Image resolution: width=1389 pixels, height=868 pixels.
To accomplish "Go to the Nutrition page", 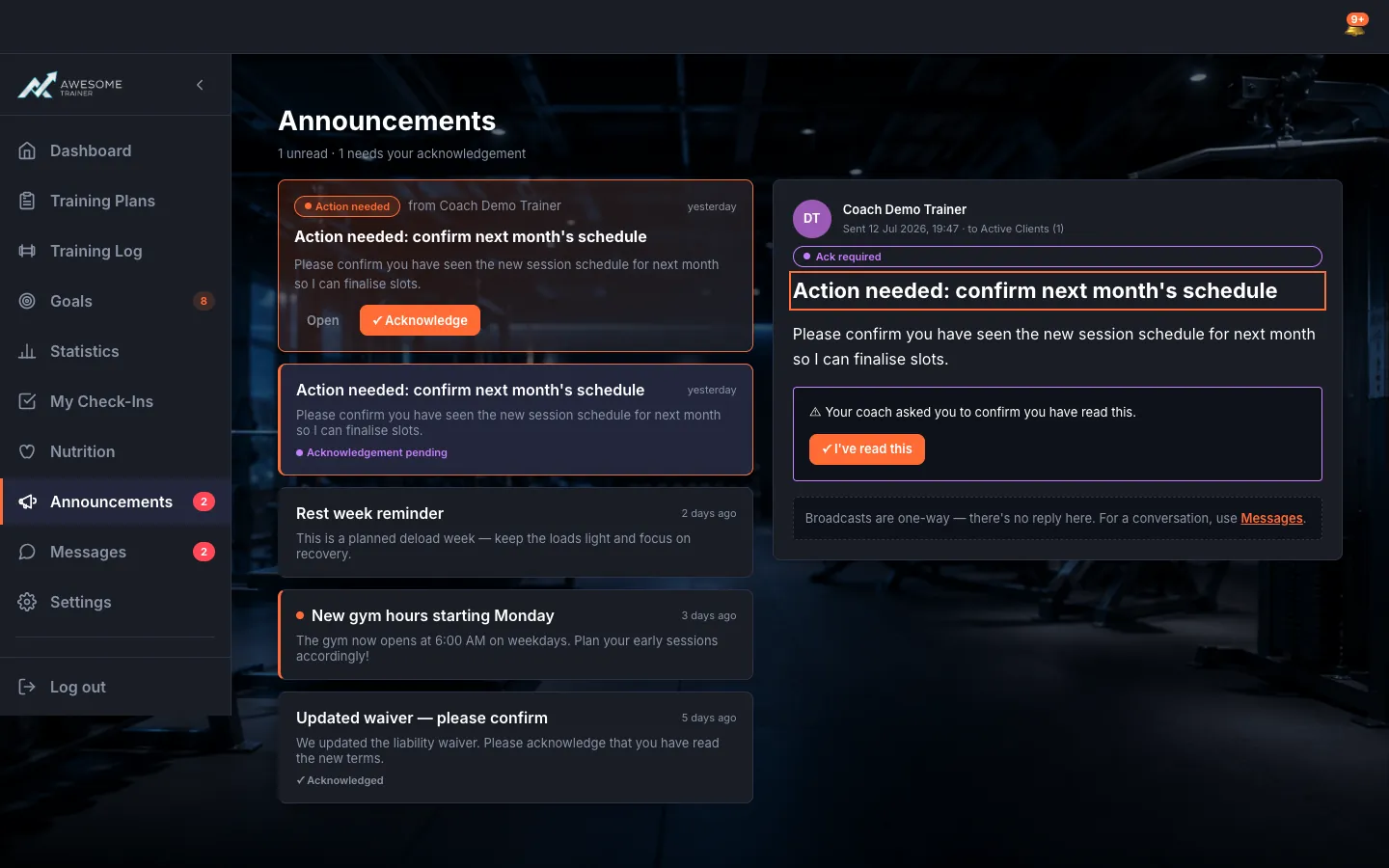I will tap(116, 451).
